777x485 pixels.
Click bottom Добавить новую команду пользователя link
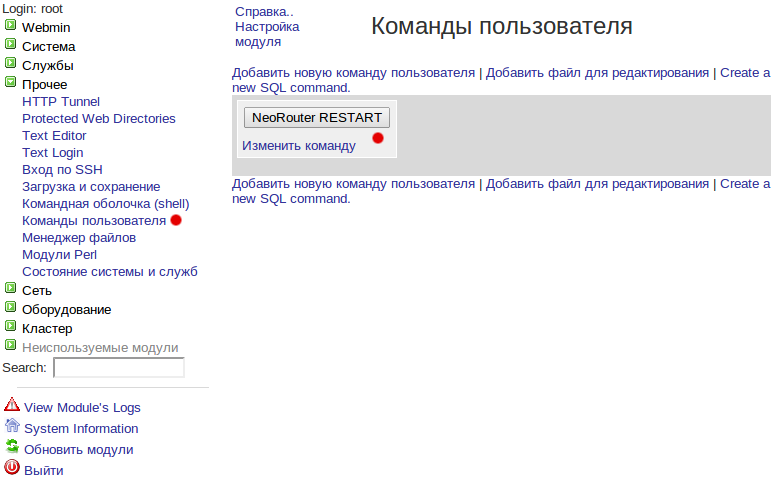tap(353, 184)
